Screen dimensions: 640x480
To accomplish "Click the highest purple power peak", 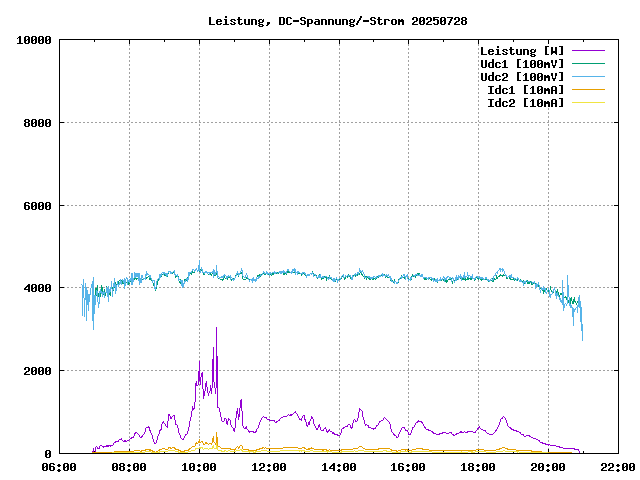I will 216,329.
